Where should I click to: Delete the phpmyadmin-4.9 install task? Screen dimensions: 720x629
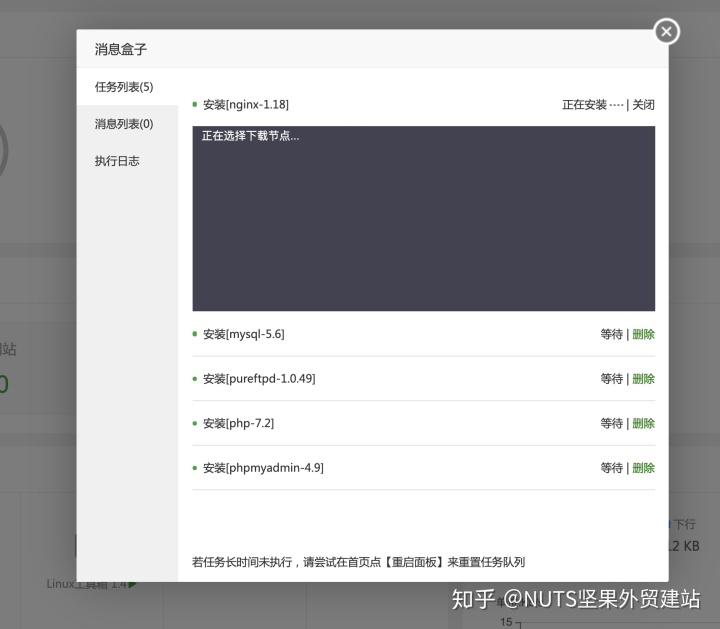643,468
